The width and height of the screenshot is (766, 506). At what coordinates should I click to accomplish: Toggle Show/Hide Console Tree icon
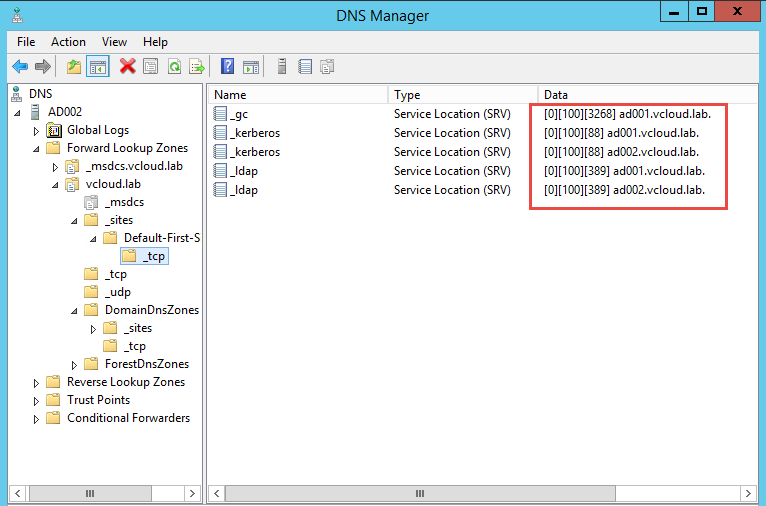tap(98, 66)
